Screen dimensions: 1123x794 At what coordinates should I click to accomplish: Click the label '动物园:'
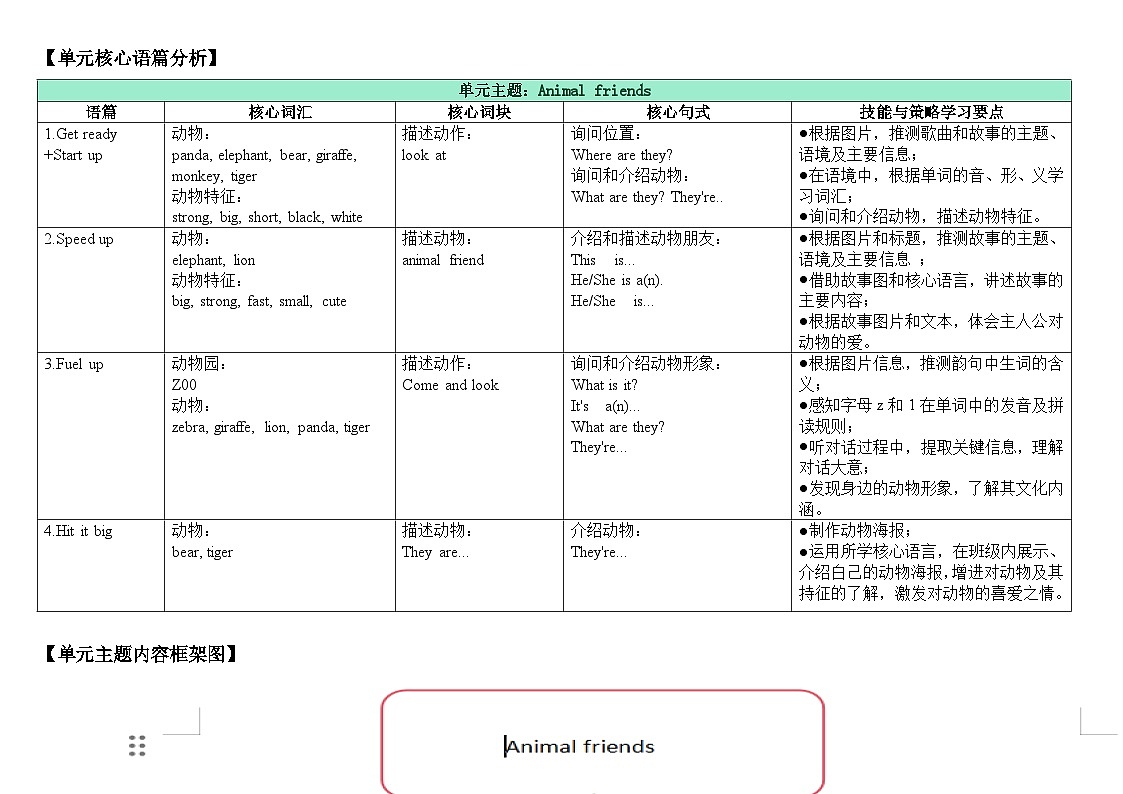click(199, 364)
